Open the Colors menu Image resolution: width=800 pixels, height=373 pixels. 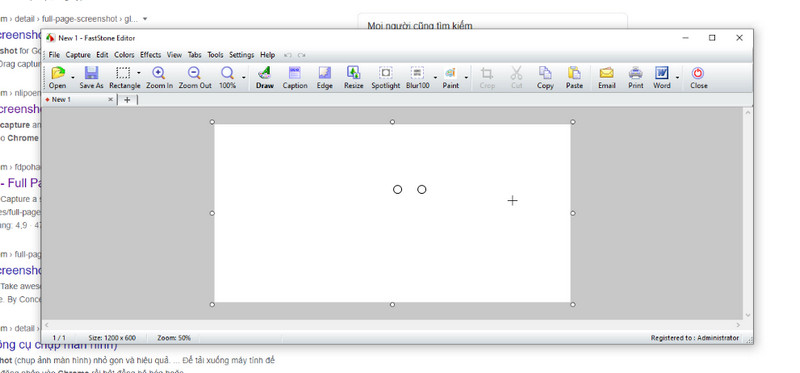(124, 55)
